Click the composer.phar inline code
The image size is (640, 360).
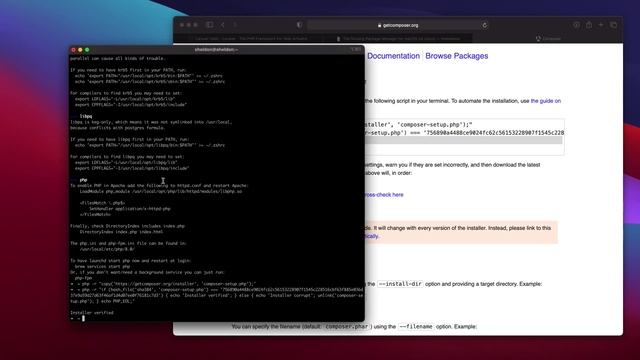point(347,327)
